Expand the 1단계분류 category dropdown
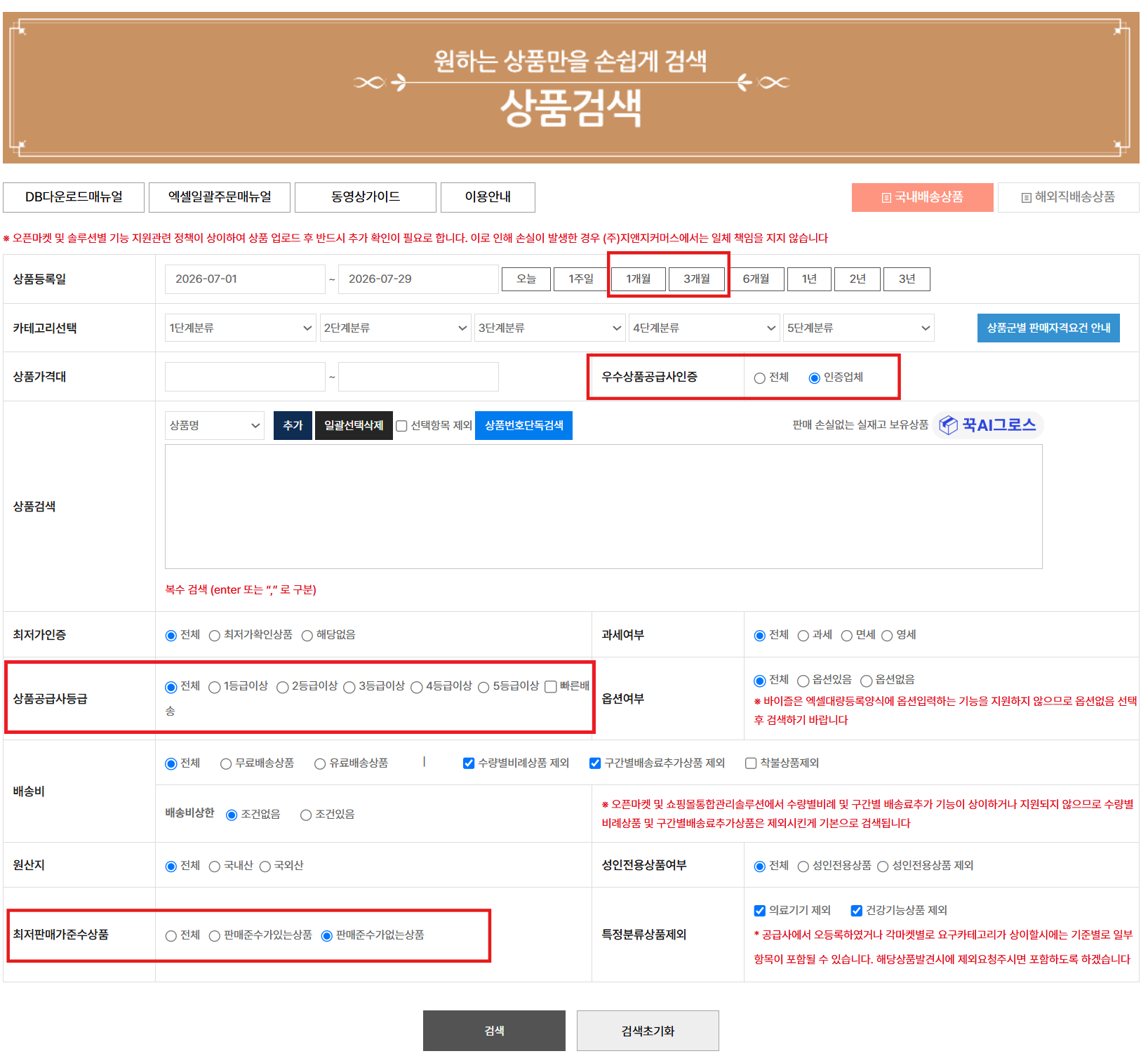Screen dimensions: 1148x1063 coord(241,328)
